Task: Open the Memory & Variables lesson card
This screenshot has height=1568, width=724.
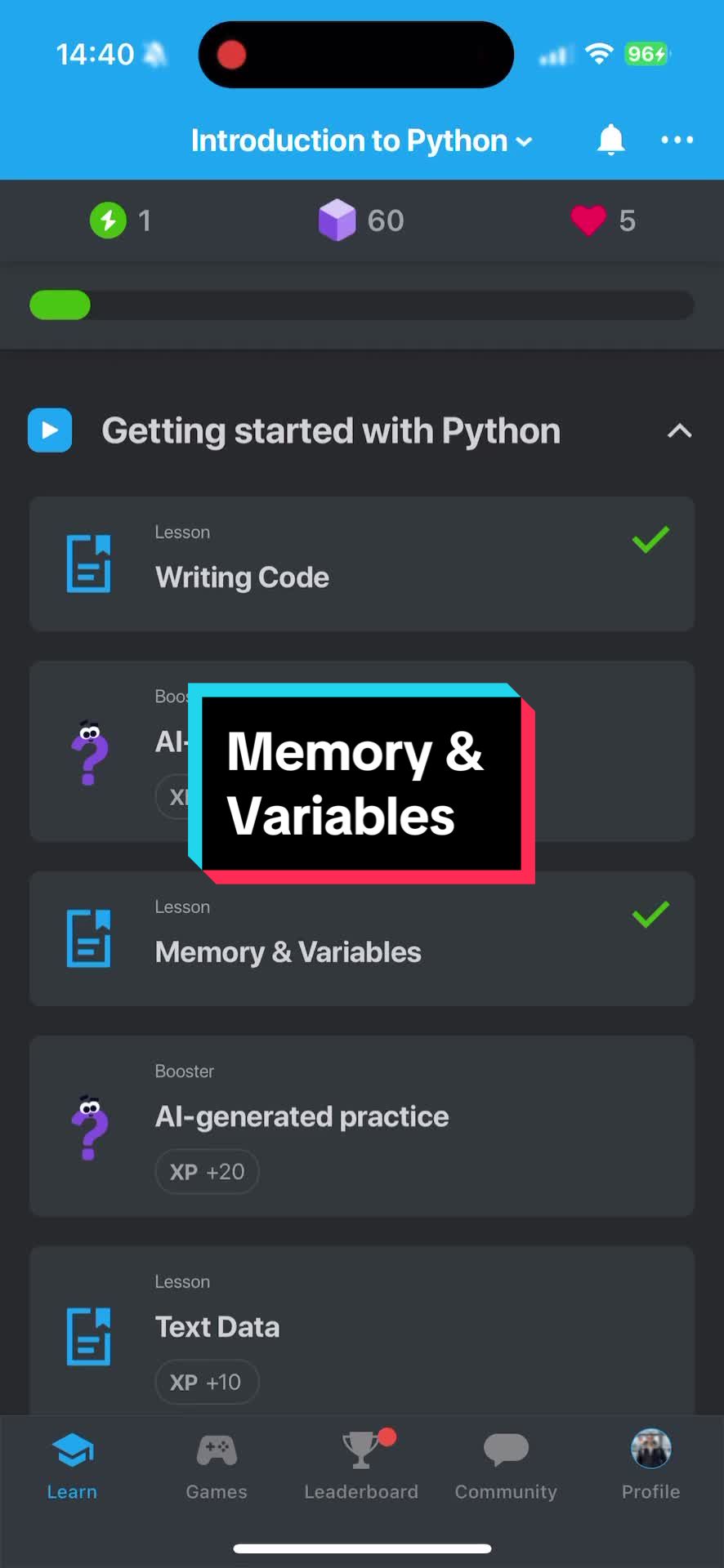Action: (x=362, y=938)
